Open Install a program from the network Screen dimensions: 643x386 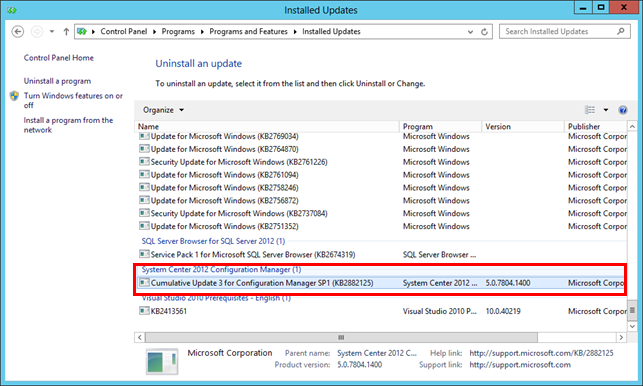pyautogui.click(x=68, y=125)
